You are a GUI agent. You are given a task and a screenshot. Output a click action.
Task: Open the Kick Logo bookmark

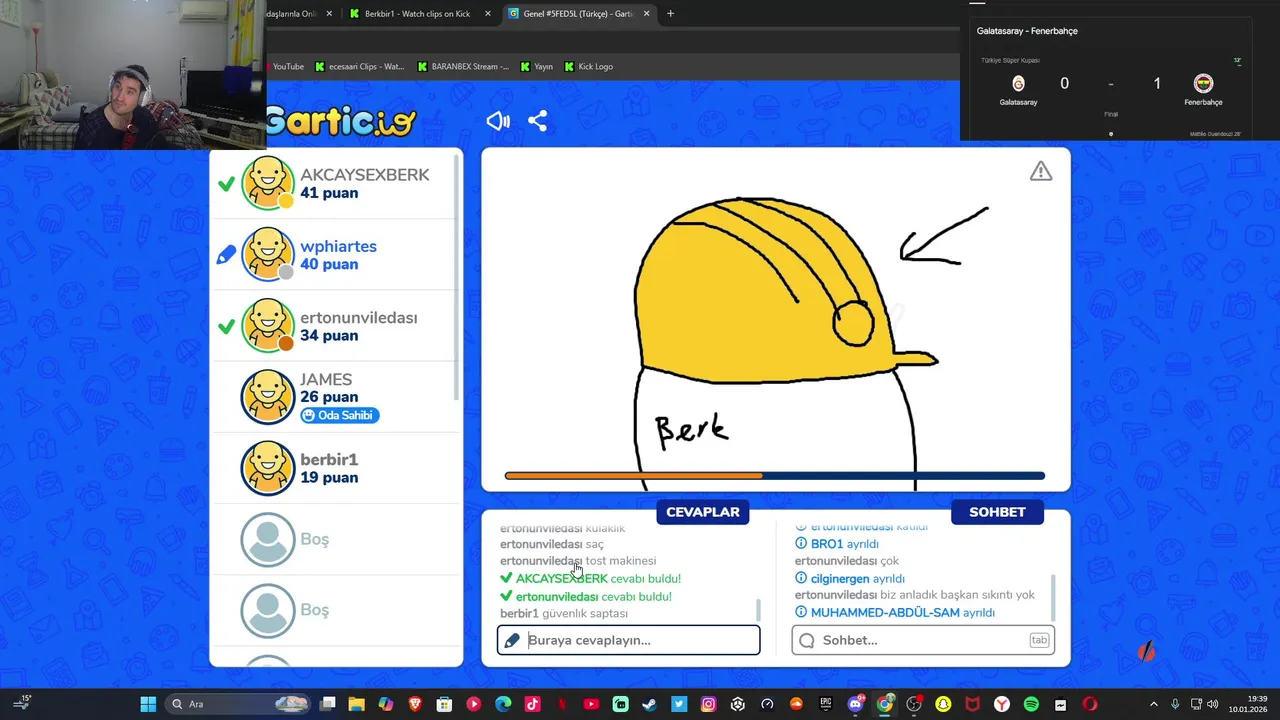589,67
